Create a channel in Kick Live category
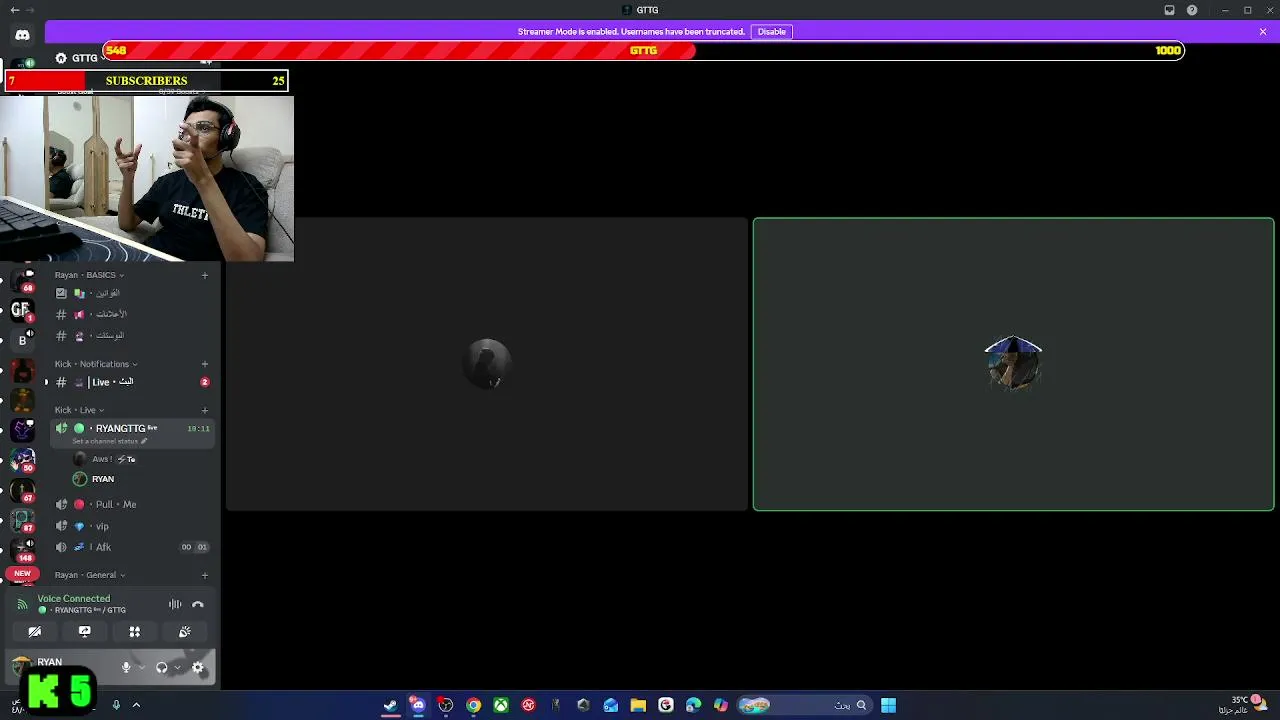This screenshot has width=1280, height=720. 205,410
